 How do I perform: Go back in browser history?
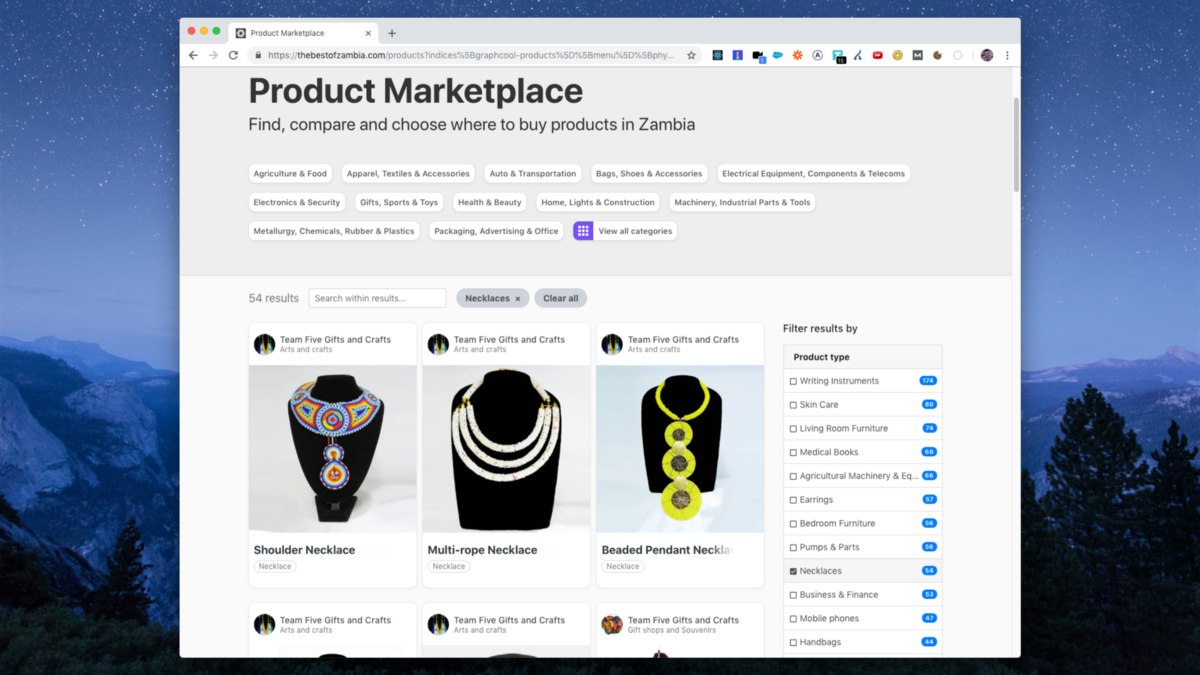coord(193,56)
